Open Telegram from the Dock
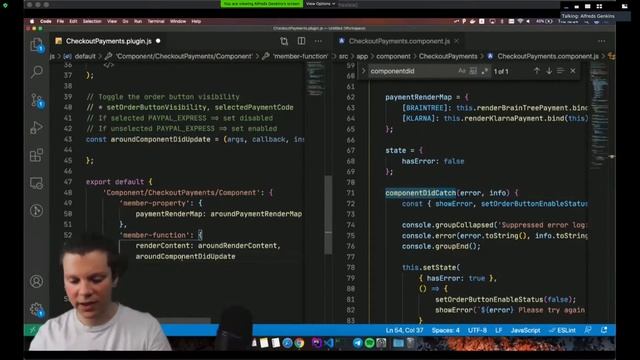640x360 pixels. [x=358, y=343]
